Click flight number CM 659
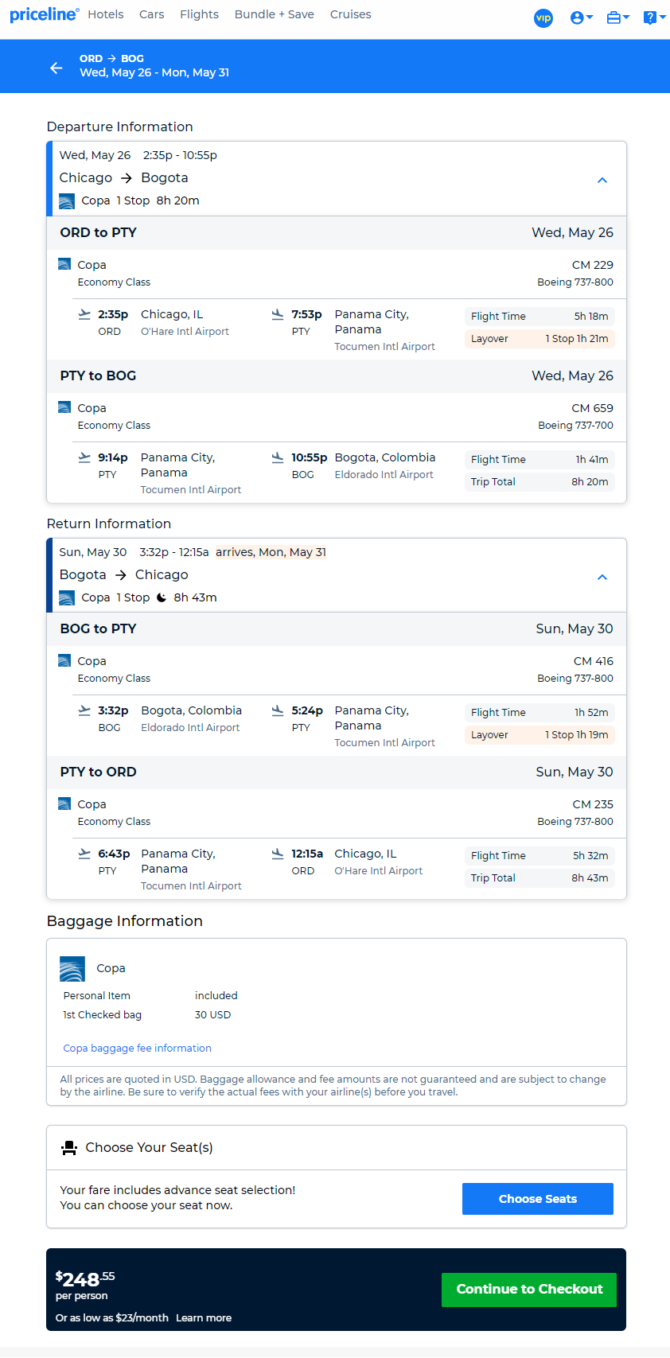The height and width of the screenshot is (1358, 670). (593, 408)
